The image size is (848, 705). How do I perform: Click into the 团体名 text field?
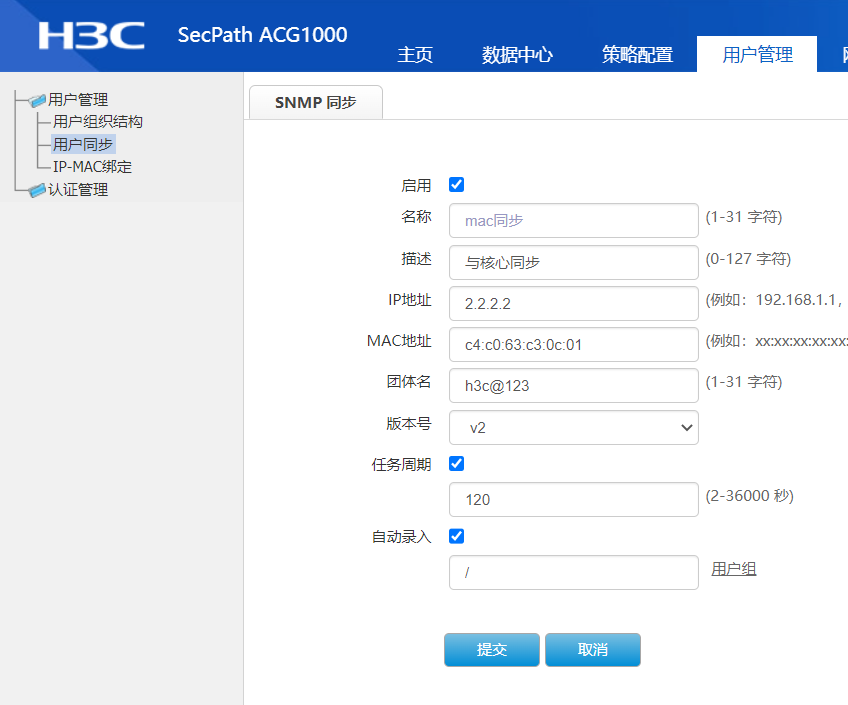(573, 385)
